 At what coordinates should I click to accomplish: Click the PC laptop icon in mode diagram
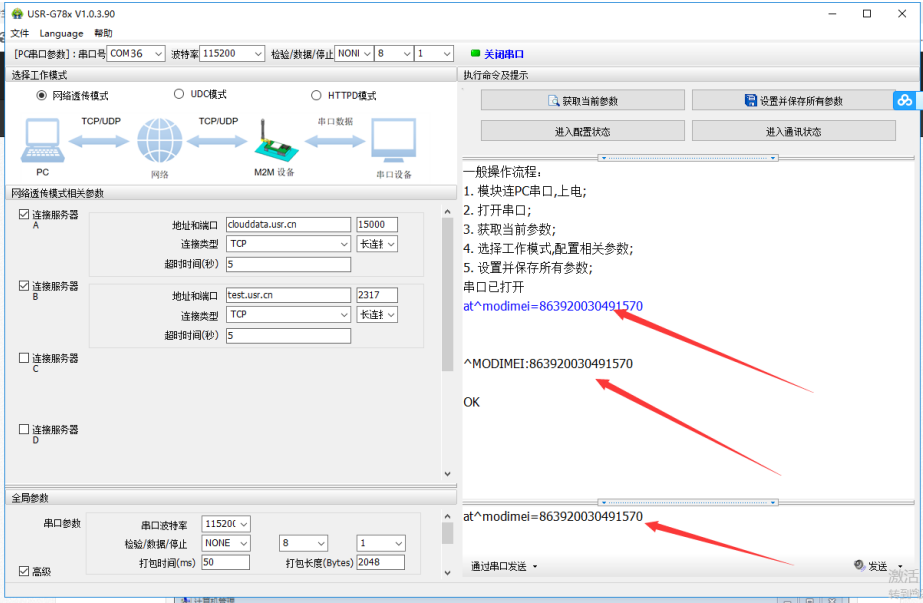click(x=43, y=140)
